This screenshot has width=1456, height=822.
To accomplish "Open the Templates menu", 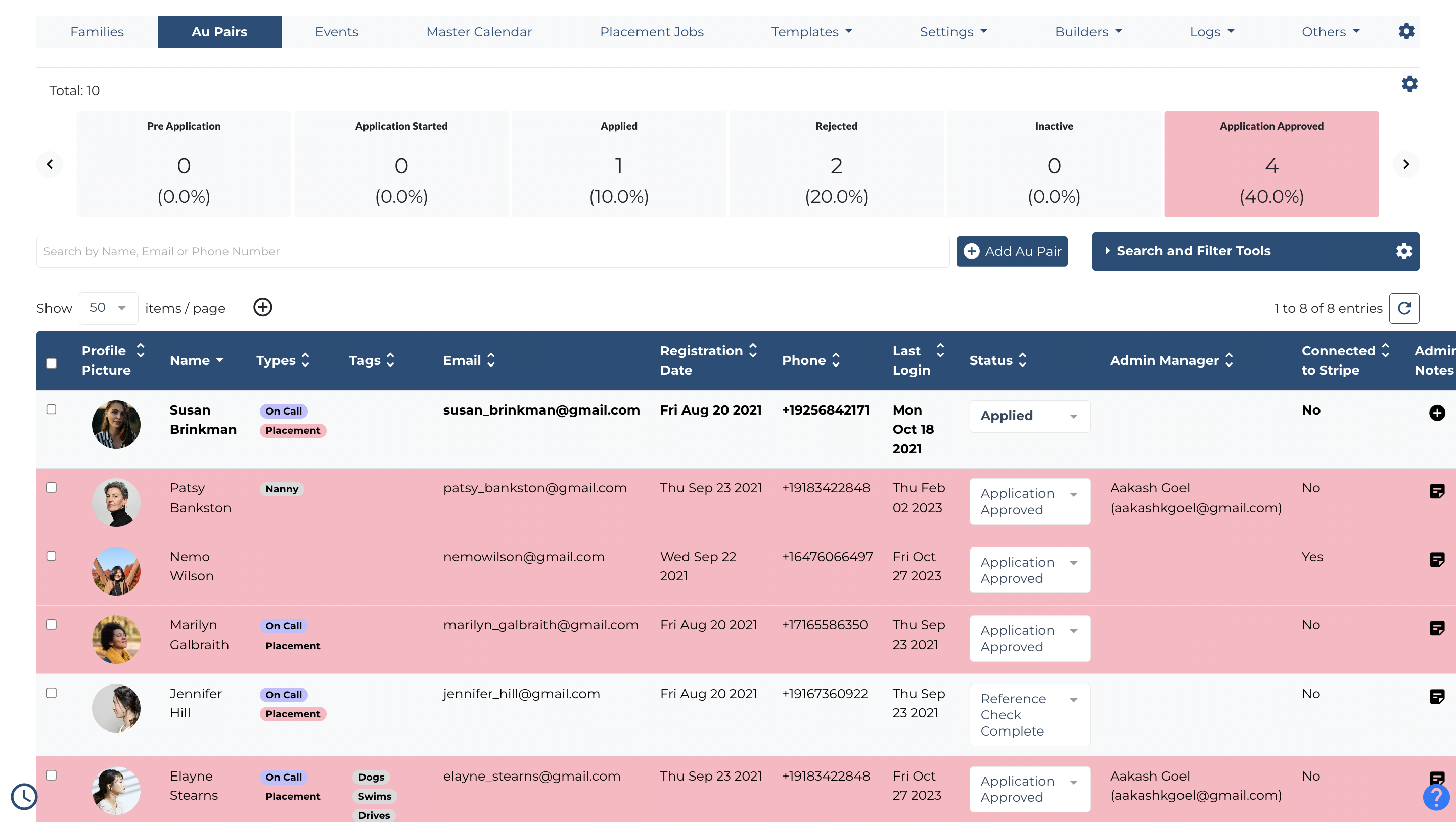I will [x=811, y=32].
